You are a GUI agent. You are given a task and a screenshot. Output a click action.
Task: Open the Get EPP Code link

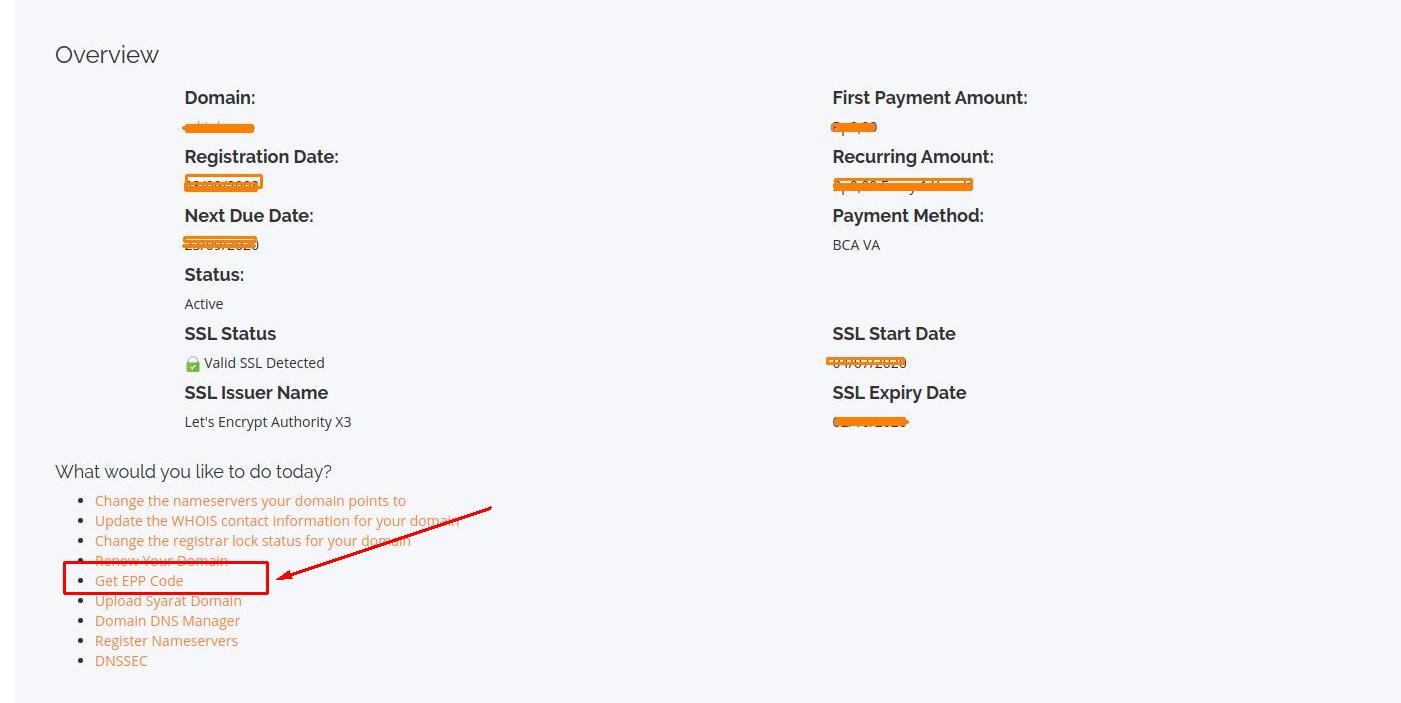pos(139,581)
